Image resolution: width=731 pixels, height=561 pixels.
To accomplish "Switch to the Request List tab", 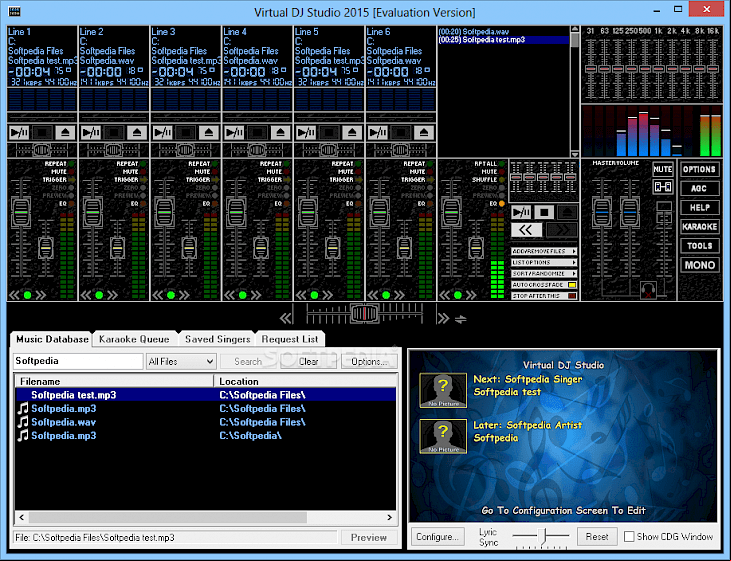I will point(290,339).
